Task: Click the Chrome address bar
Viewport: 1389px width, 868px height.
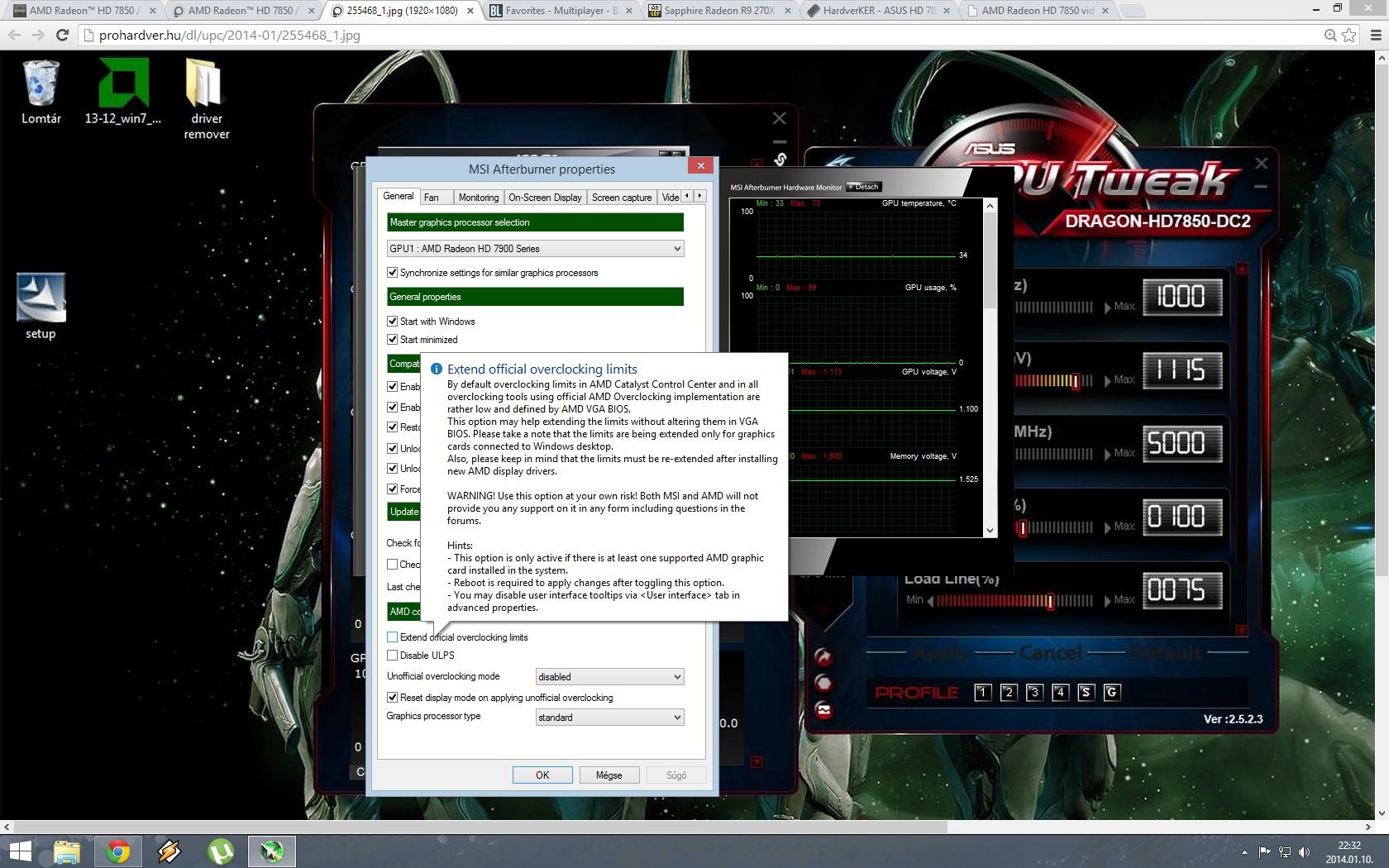Action: click(x=699, y=36)
